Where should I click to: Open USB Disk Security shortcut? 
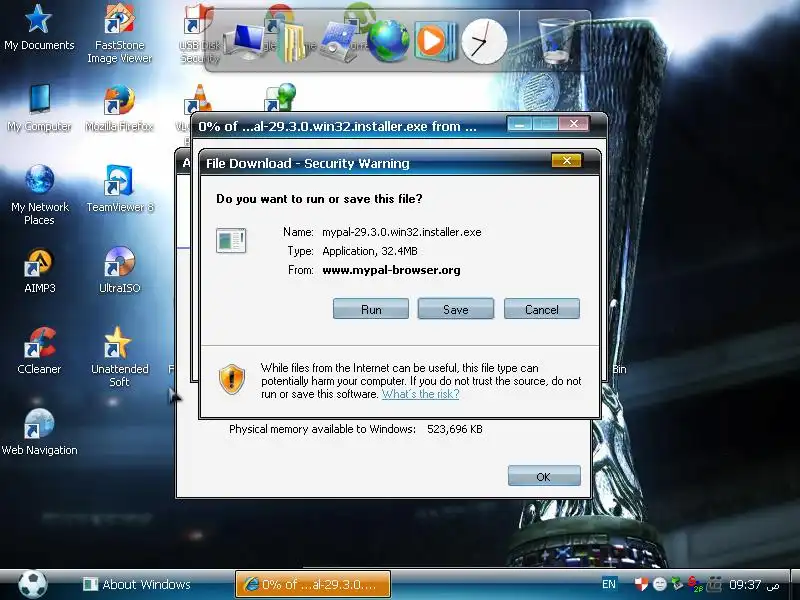(199, 36)
